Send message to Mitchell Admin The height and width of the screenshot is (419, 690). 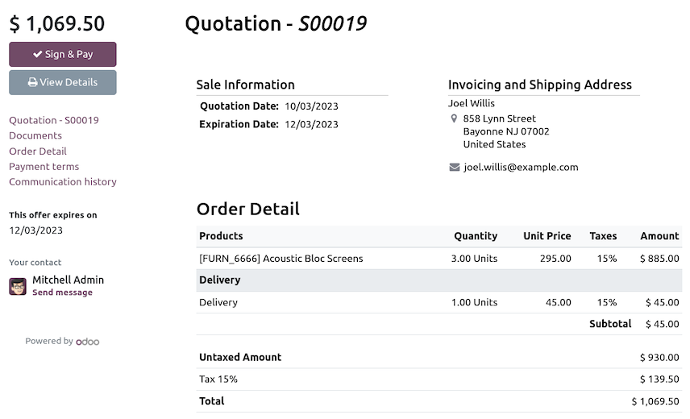(x=62, y=293)
